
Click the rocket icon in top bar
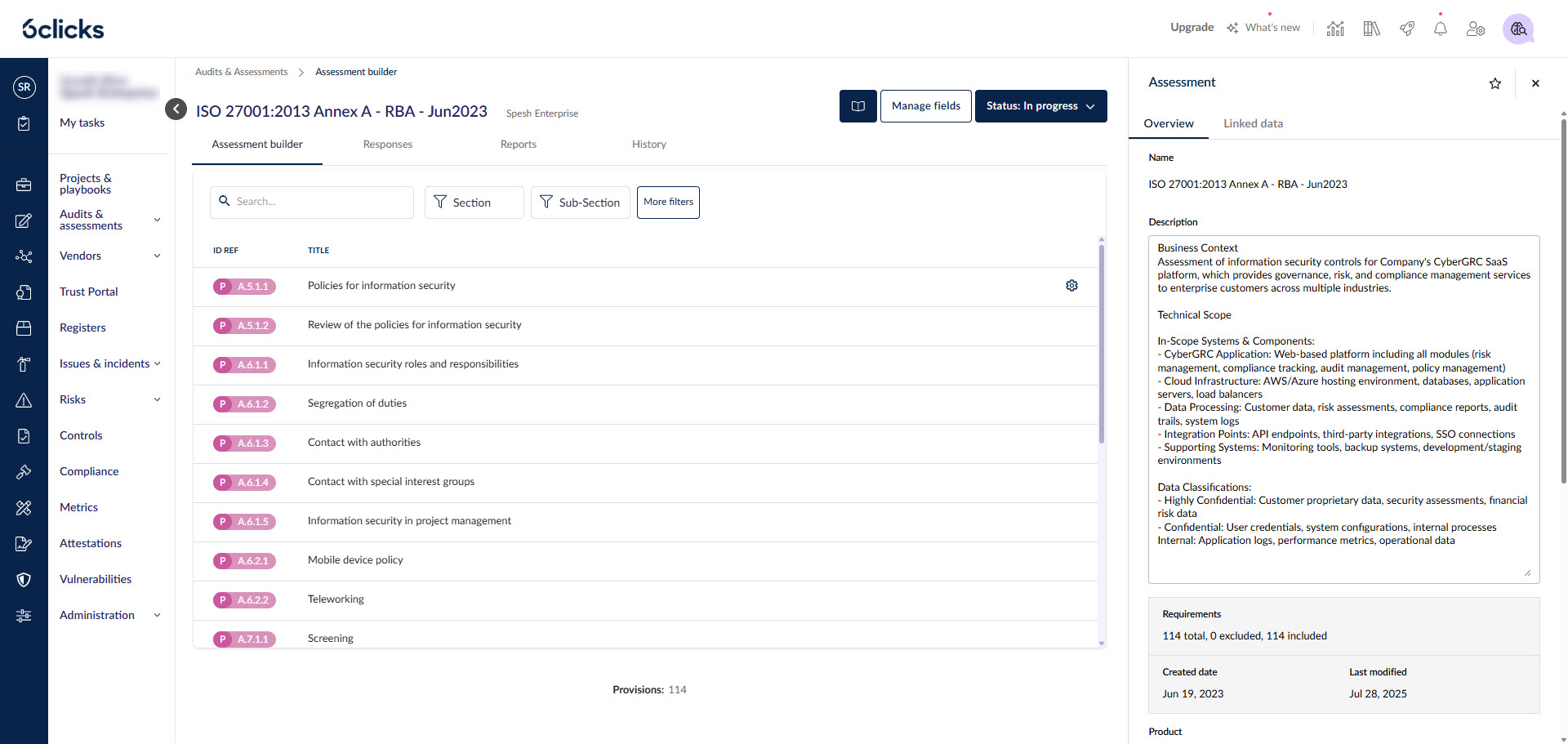point(1406,29)
